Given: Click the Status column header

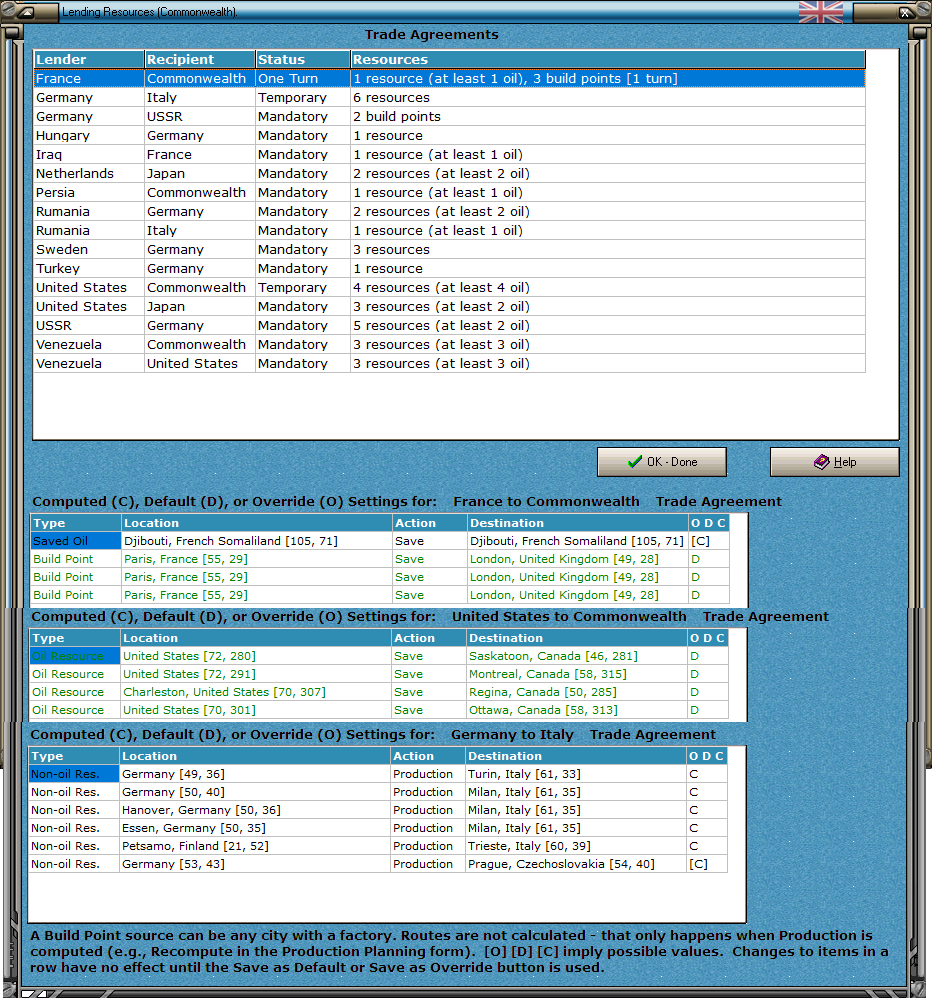Looking at the screenshot, I should point(303,59).
